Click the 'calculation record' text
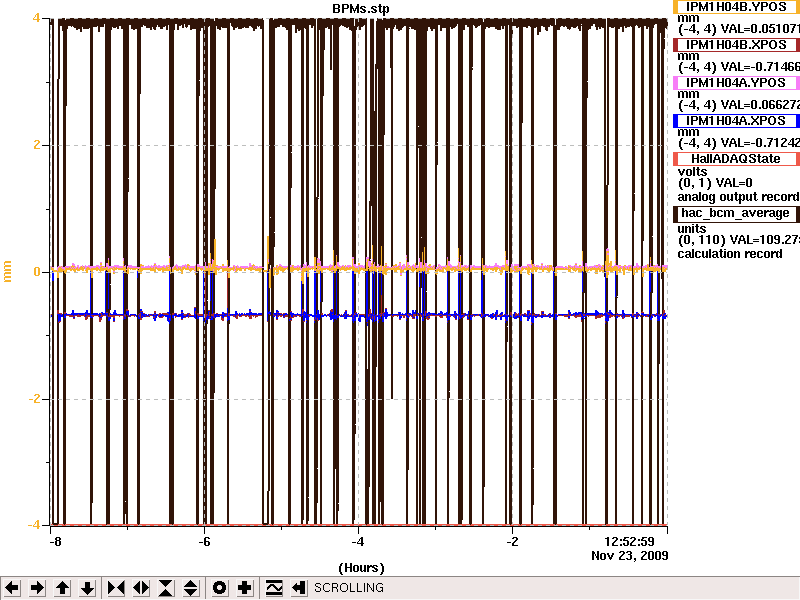The height and width of the screenshot is (600, 800). click(730, 254)
